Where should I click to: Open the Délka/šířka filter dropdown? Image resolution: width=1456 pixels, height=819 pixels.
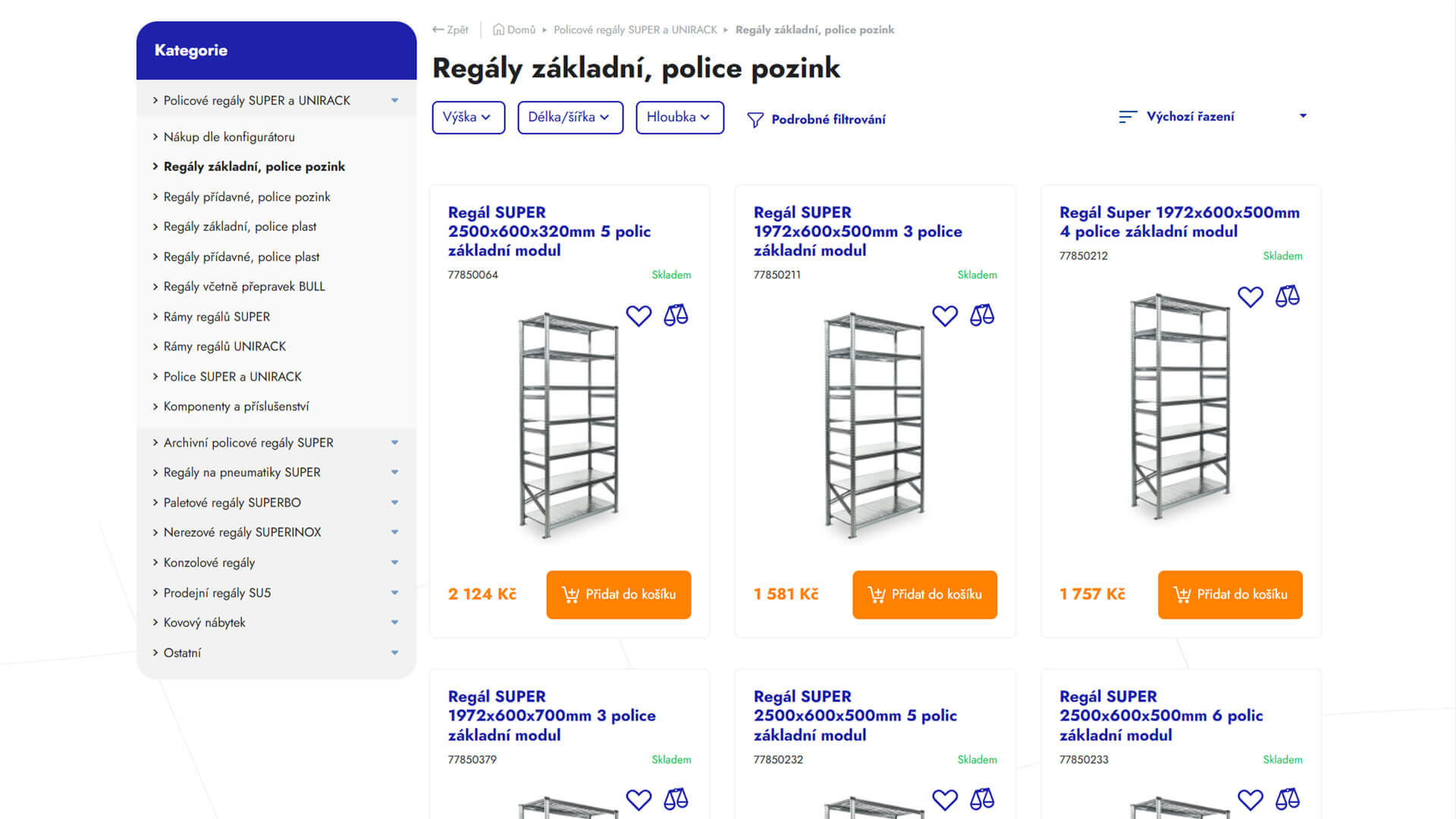(x=570, y=118)
